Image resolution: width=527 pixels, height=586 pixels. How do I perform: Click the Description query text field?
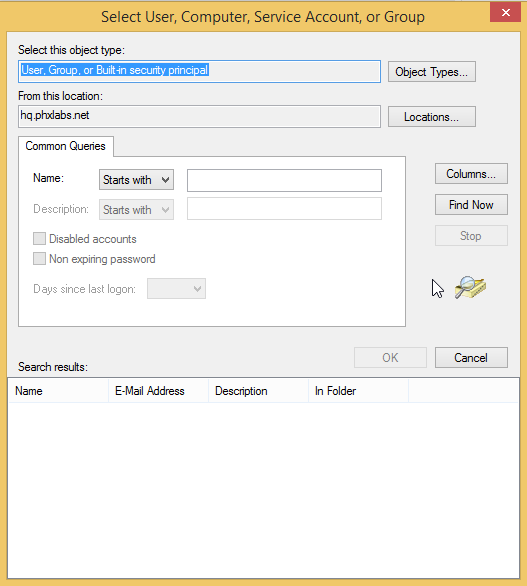point(284,209)
